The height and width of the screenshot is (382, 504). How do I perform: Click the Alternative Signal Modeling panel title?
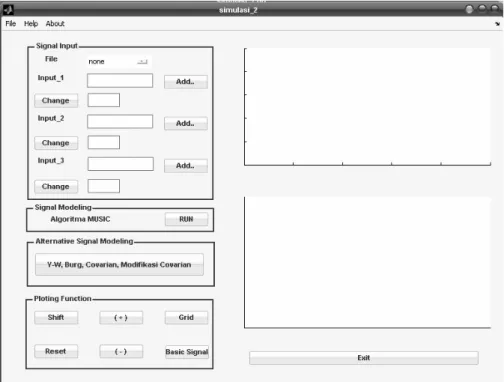tap(84, 241)
